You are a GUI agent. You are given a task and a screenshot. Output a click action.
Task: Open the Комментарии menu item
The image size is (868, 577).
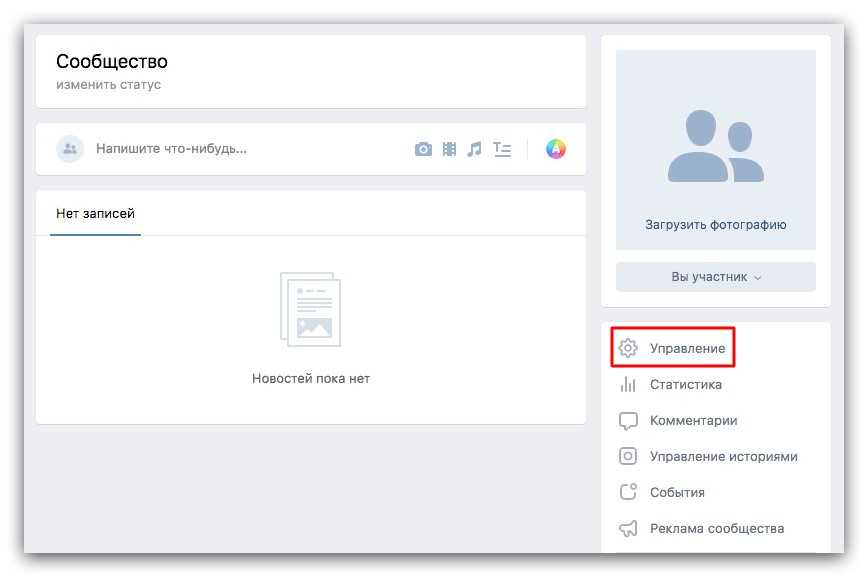point(693,420)
